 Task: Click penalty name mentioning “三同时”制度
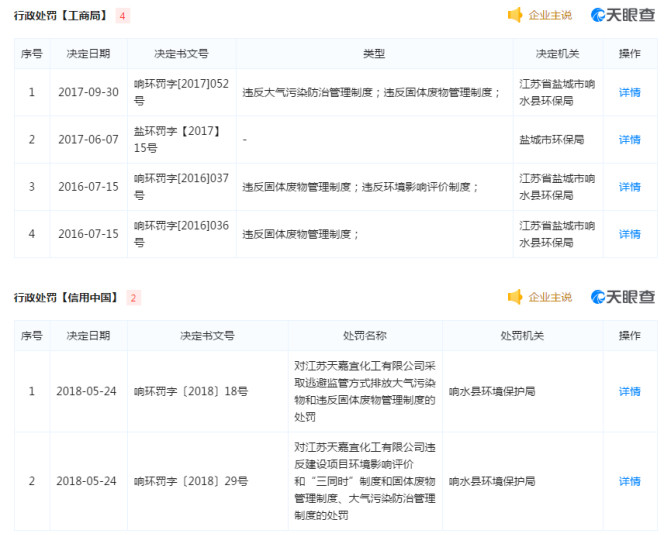pos(365,481)
